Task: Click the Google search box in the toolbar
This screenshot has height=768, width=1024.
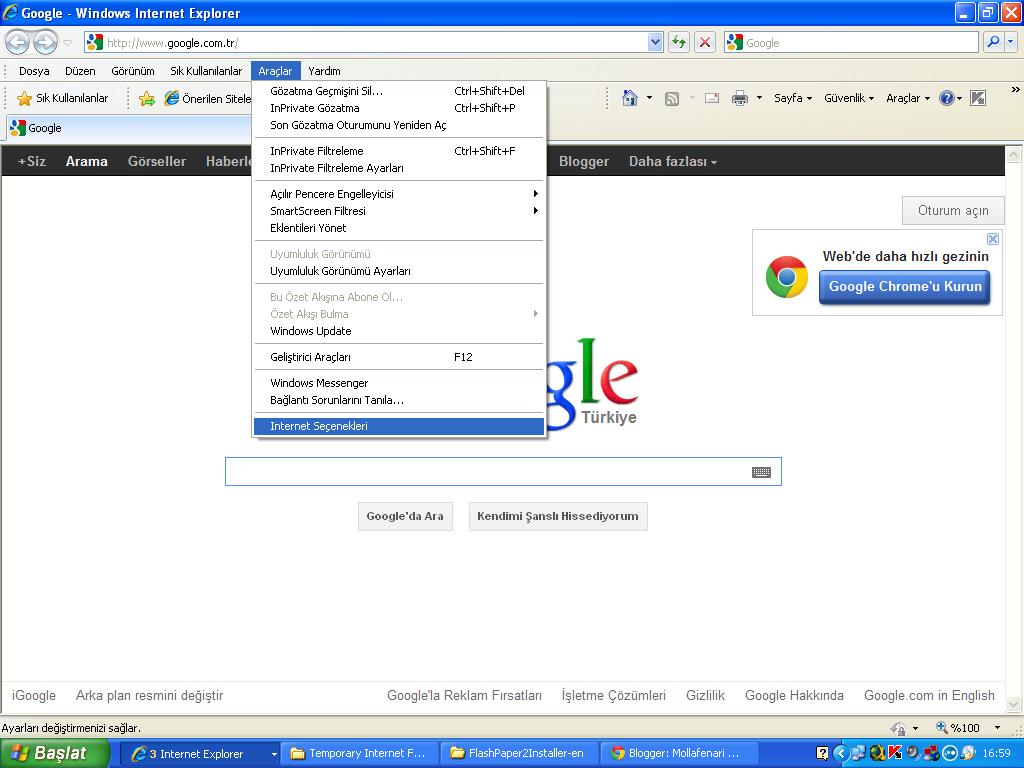Action: 852,43
